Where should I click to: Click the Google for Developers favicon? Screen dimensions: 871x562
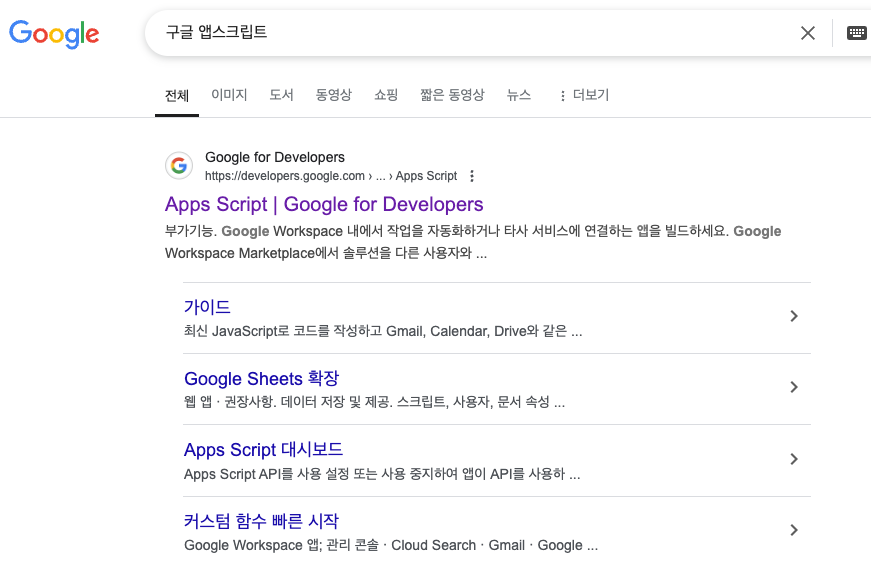coord(179,165)
